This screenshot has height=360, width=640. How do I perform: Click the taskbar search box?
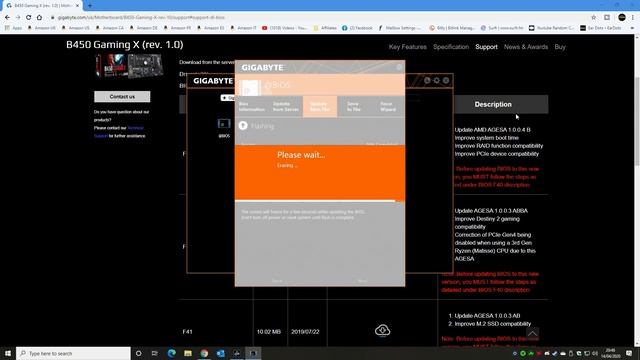pos(73,353)
